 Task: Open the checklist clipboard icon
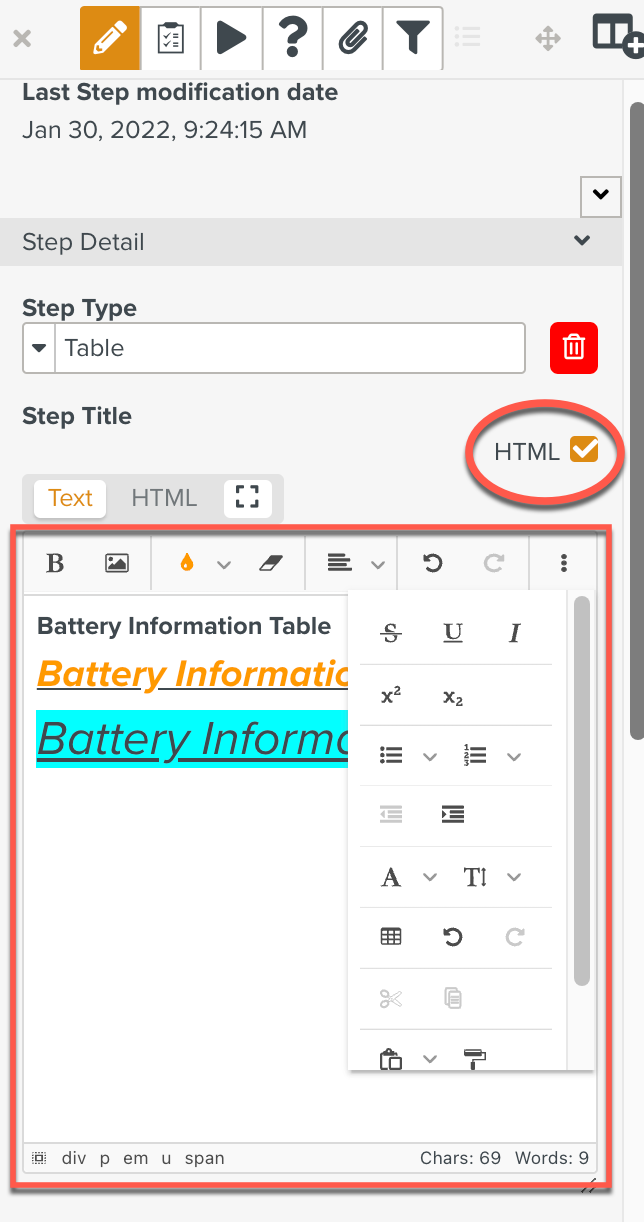171,38
